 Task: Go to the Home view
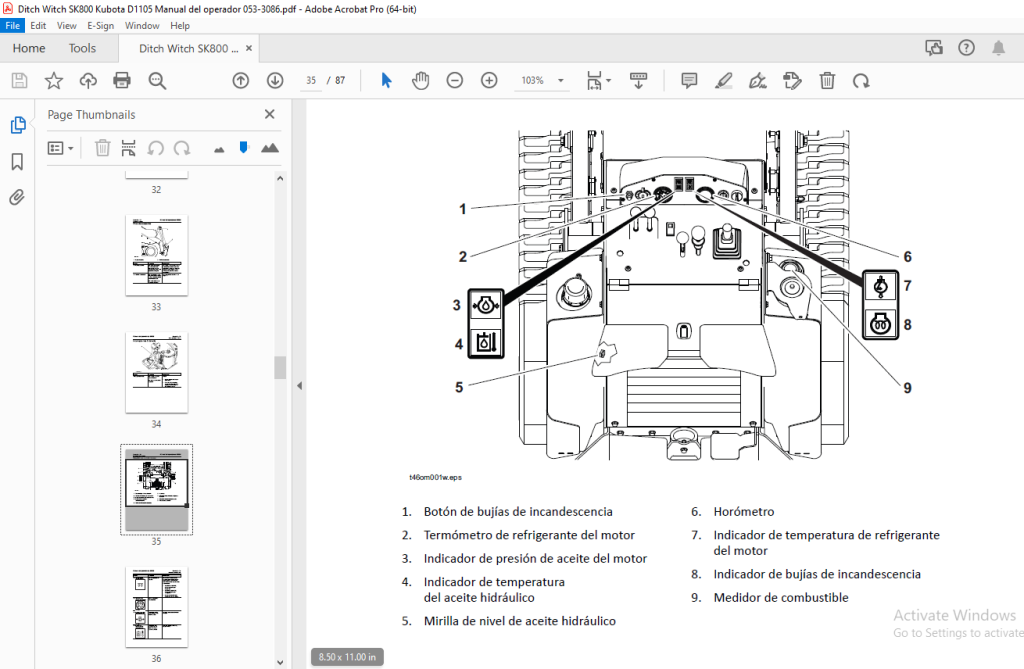[29, 48]
